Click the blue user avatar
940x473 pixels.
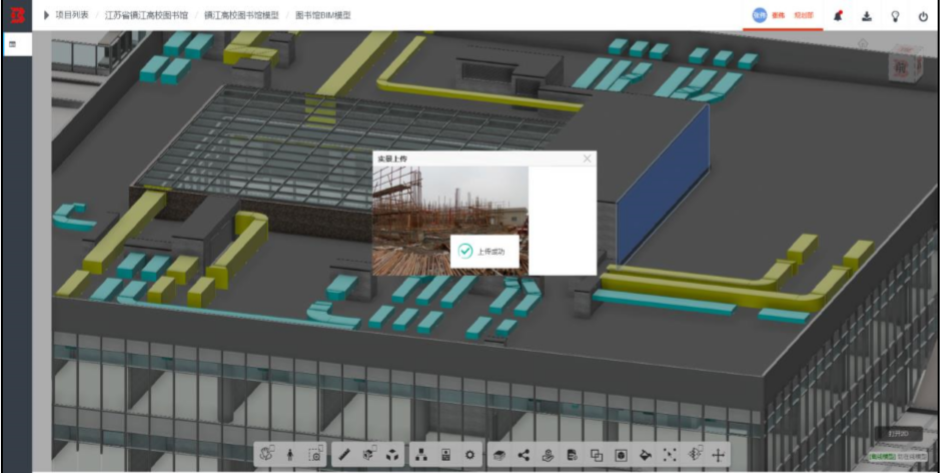[760, 16]
